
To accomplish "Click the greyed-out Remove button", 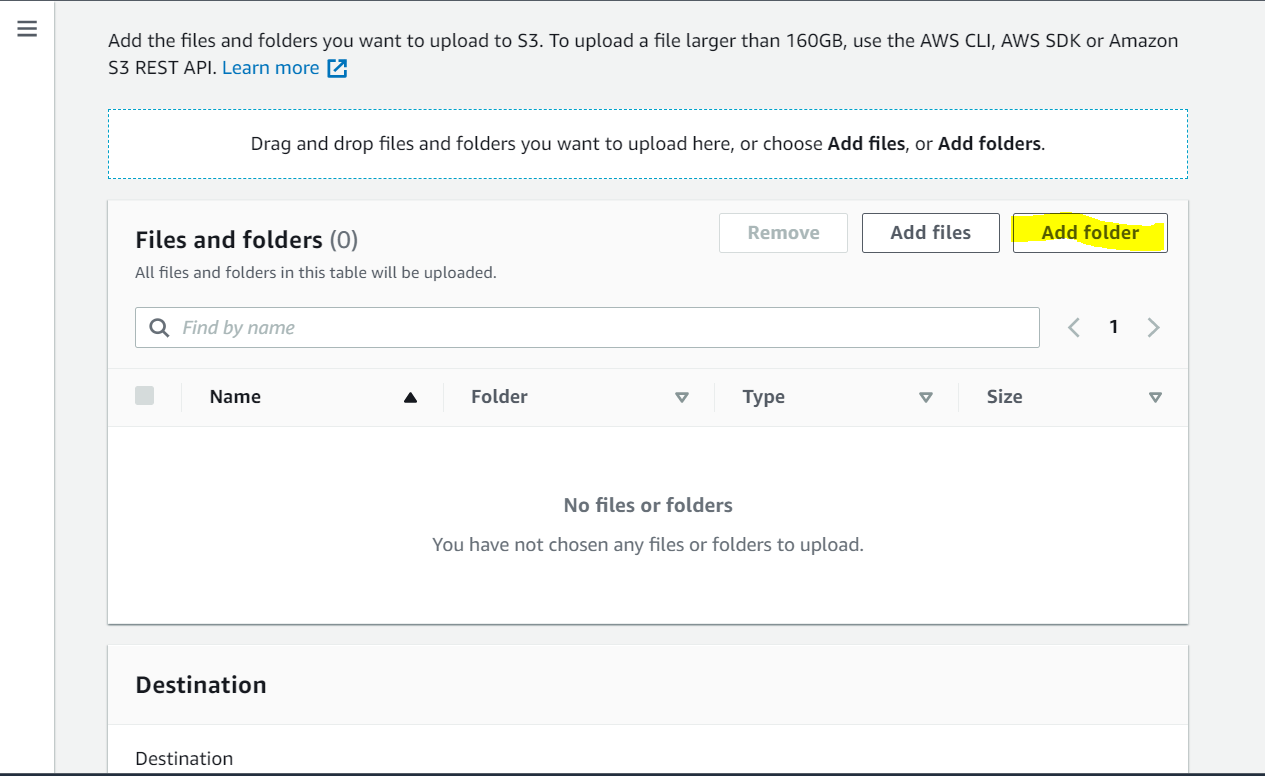I will [x=783, y=233].
